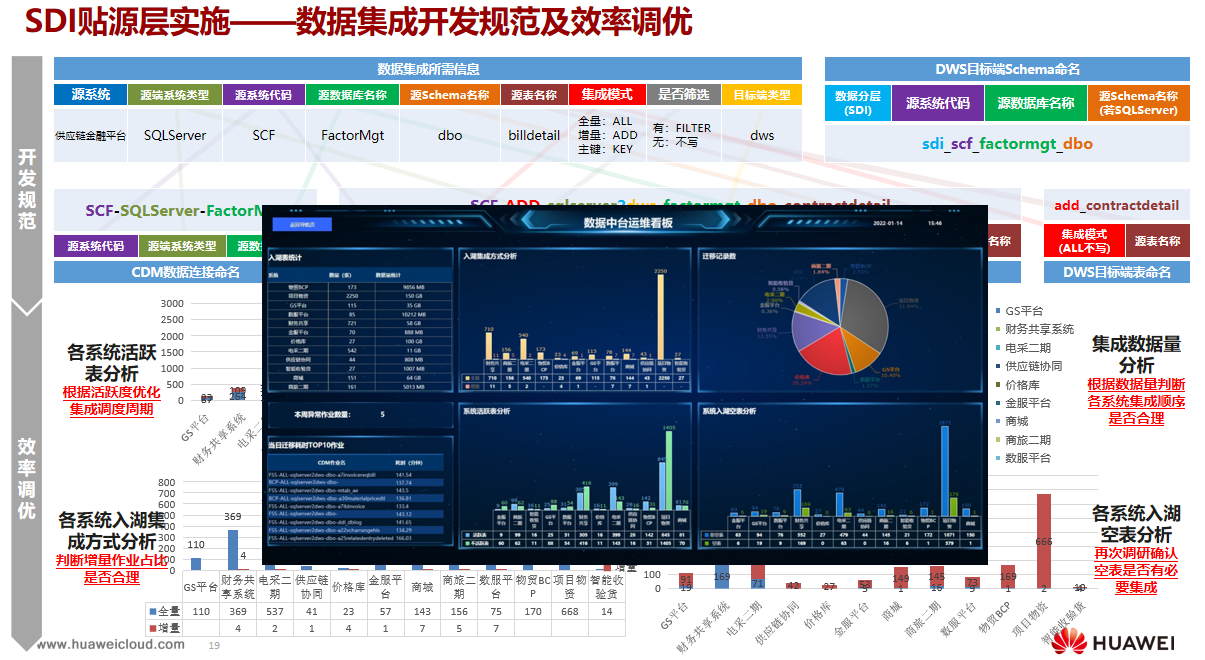1205x660 pixels.
Task: Click the 目标端类型 yellow header cell
Action: pyautogui.click(x=762, y=95)
